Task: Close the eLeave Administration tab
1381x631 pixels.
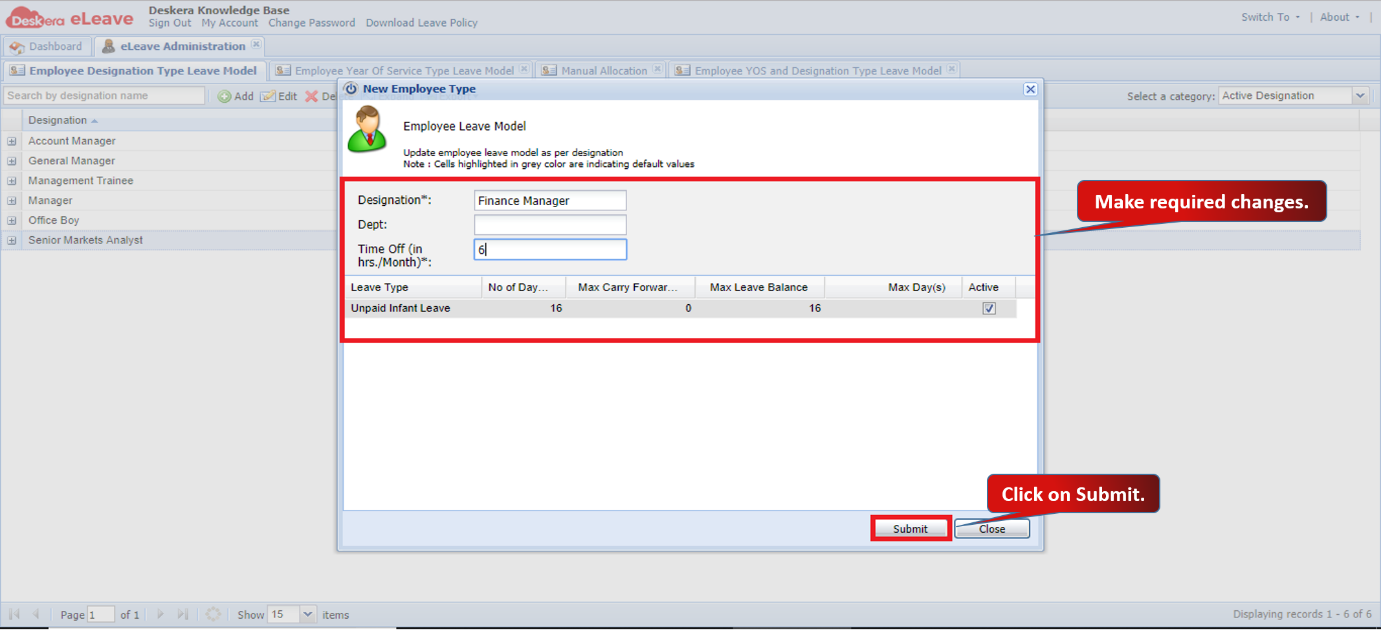Action: (x=256, y=44)
